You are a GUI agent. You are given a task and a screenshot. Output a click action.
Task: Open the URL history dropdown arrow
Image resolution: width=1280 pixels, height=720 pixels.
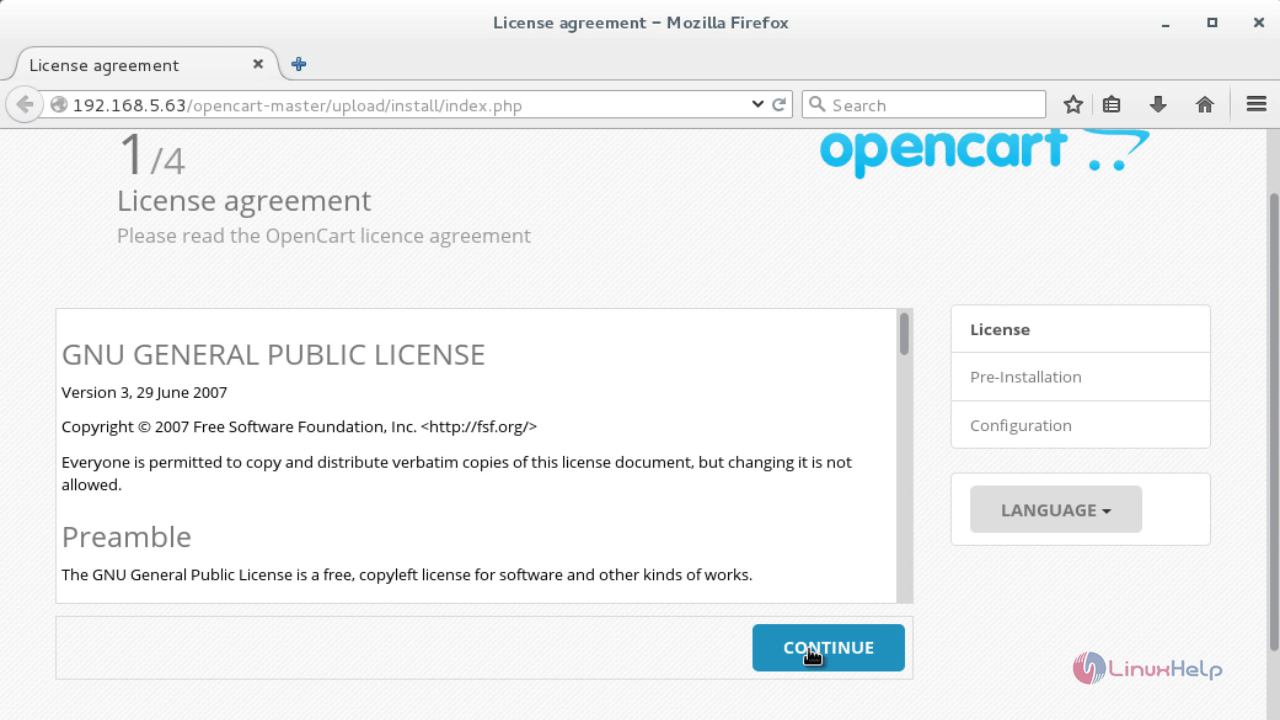point(758,104)
